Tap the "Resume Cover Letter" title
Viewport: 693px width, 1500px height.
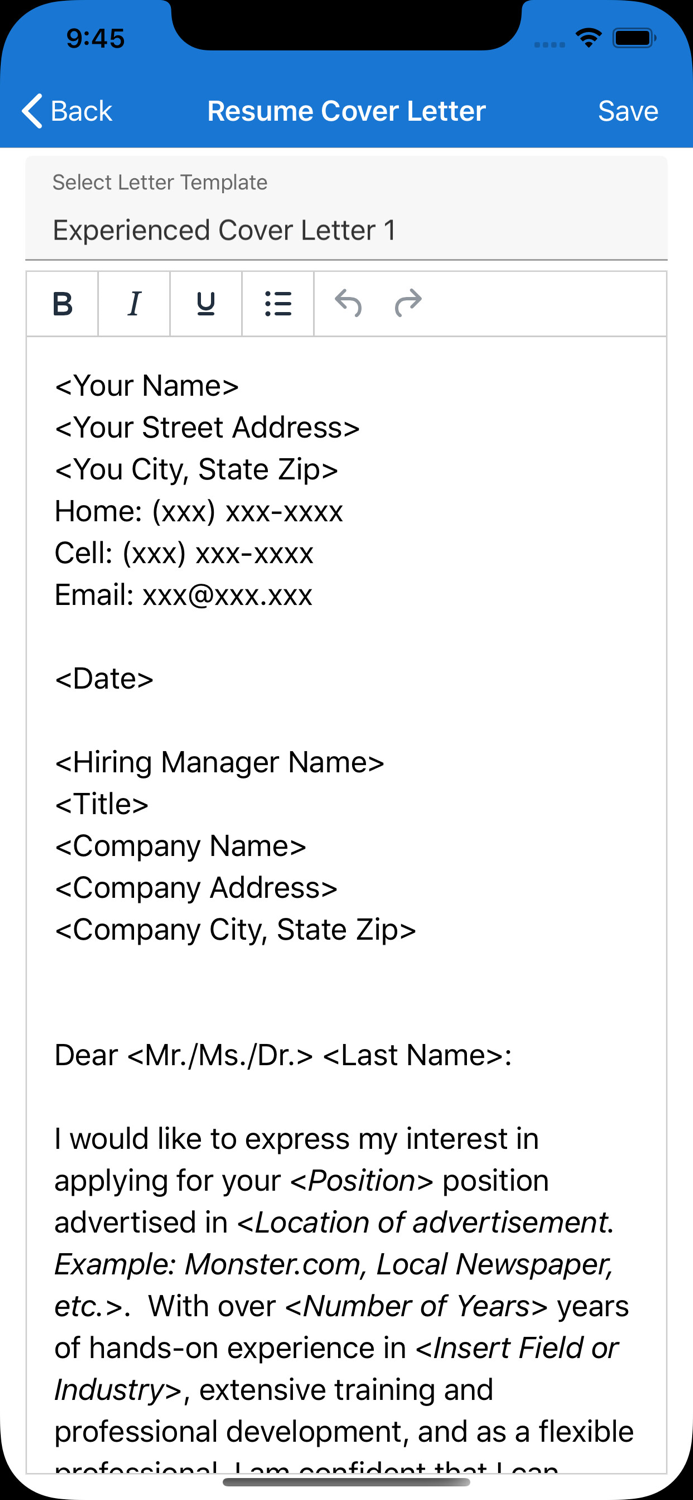[346, 111]
